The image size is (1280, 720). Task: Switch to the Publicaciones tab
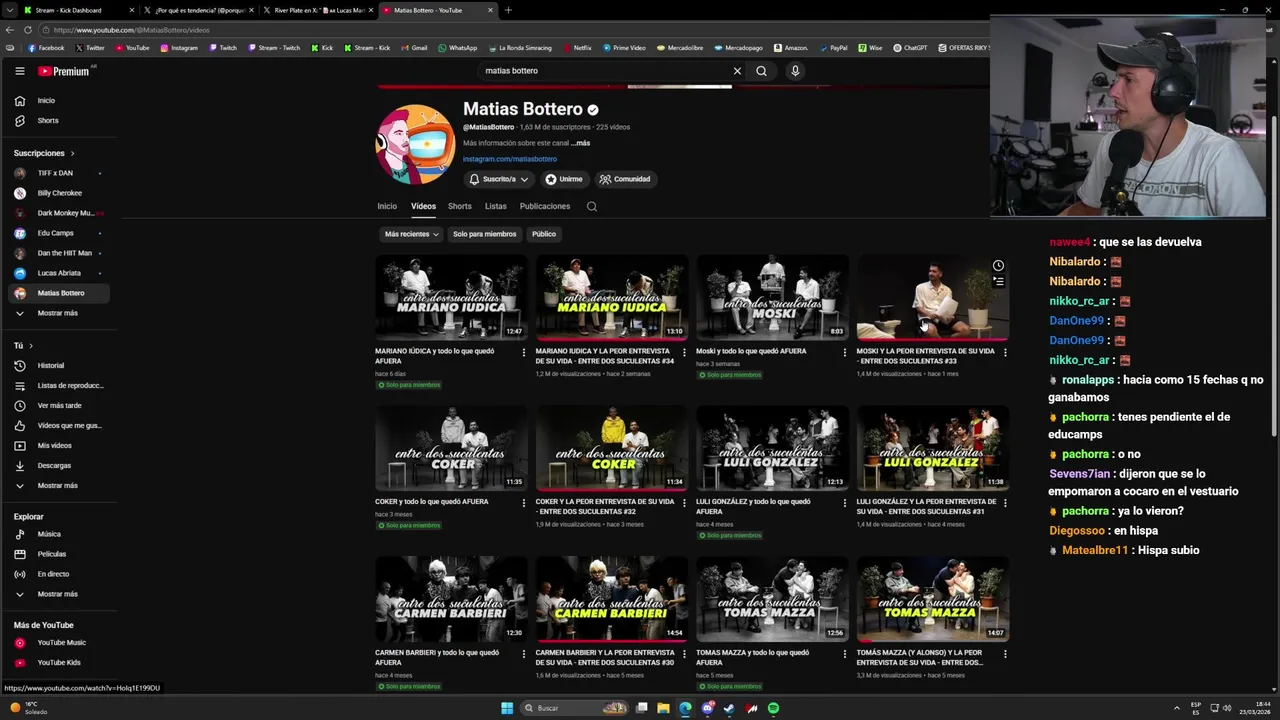[545, 206]
